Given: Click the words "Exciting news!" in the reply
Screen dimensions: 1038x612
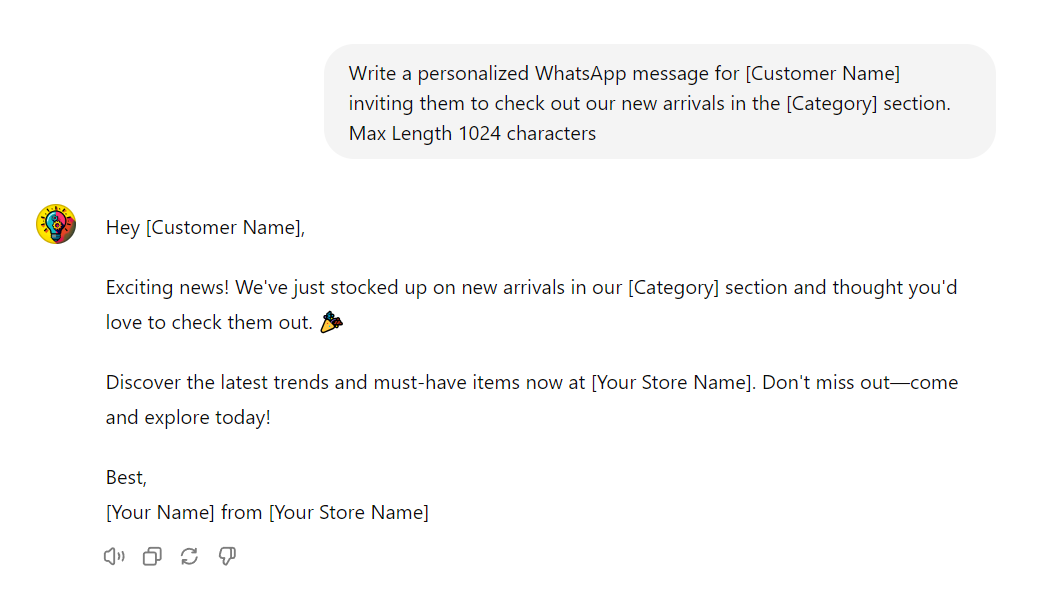Looking at the screenshot, I should click(x=167, y=288).
